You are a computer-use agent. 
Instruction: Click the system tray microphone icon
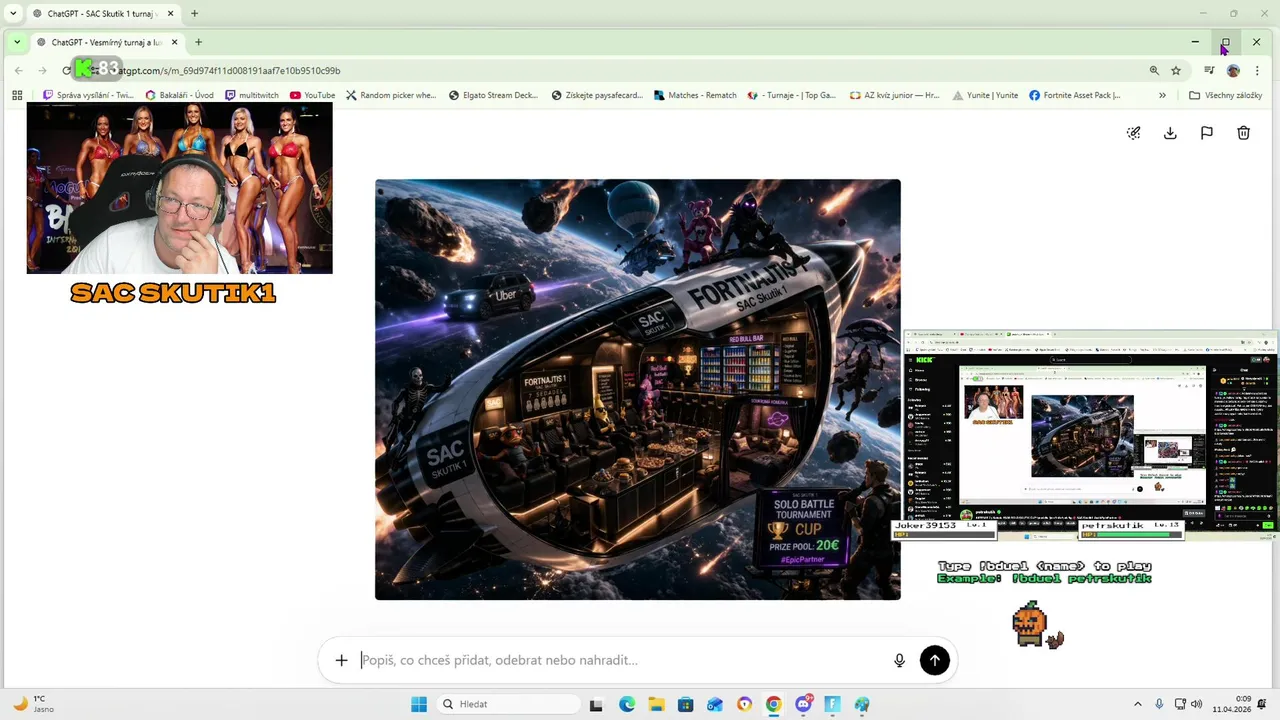click(1159, 704)
